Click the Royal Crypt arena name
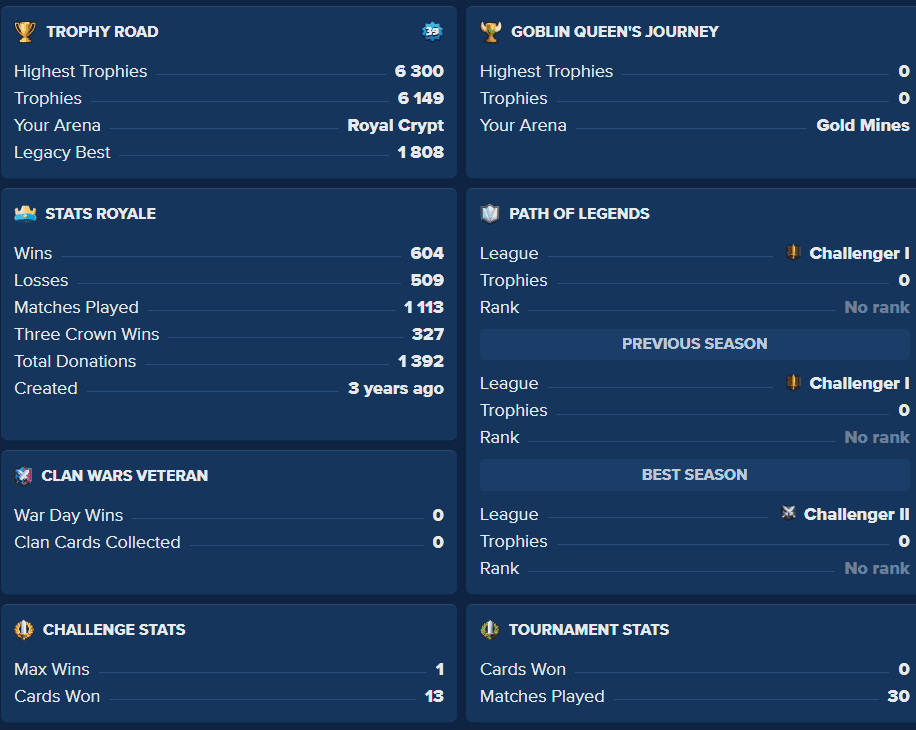 tap(395, 126)
